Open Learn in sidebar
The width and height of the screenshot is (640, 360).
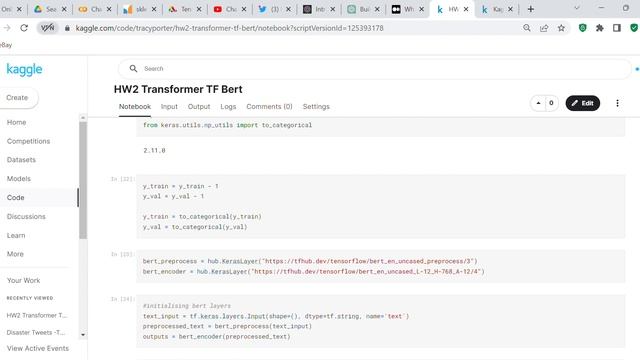(16, 235)
